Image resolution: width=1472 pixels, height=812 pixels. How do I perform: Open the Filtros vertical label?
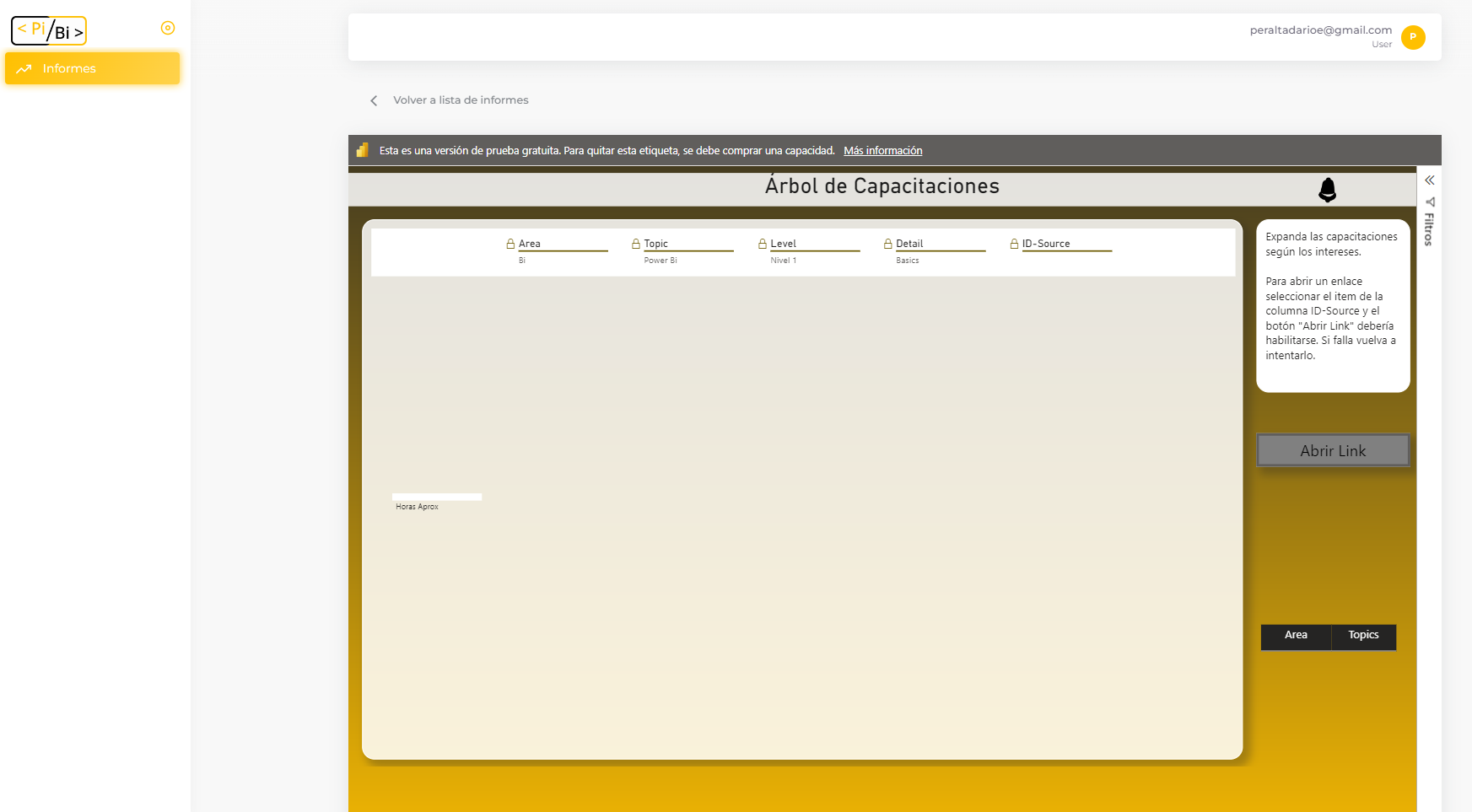[1429, 229]
